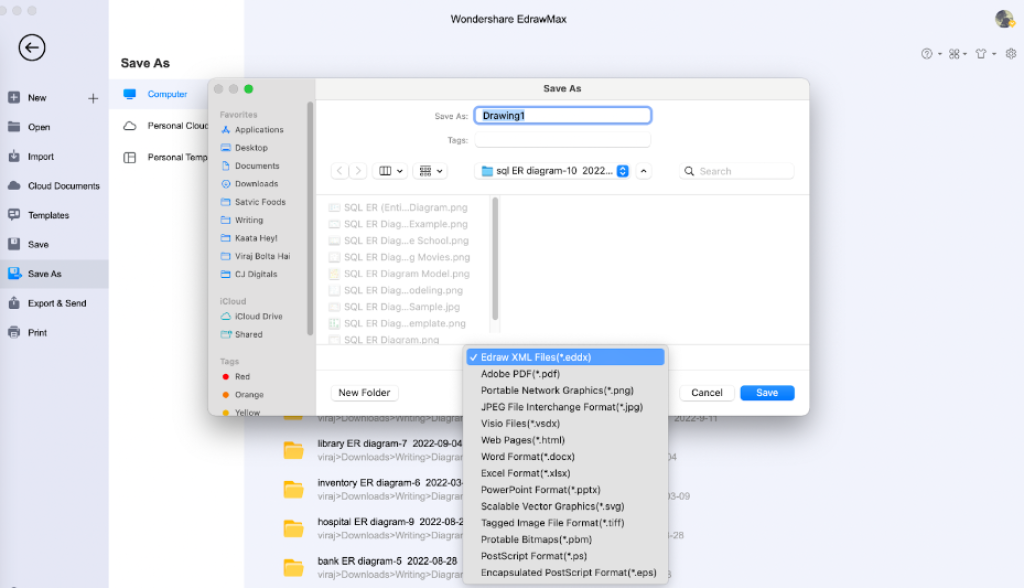This screenshot has height=588, width=1024.
Task: Click the user avatar picture
Action: pyautogui.click(x=1004, y=19)
